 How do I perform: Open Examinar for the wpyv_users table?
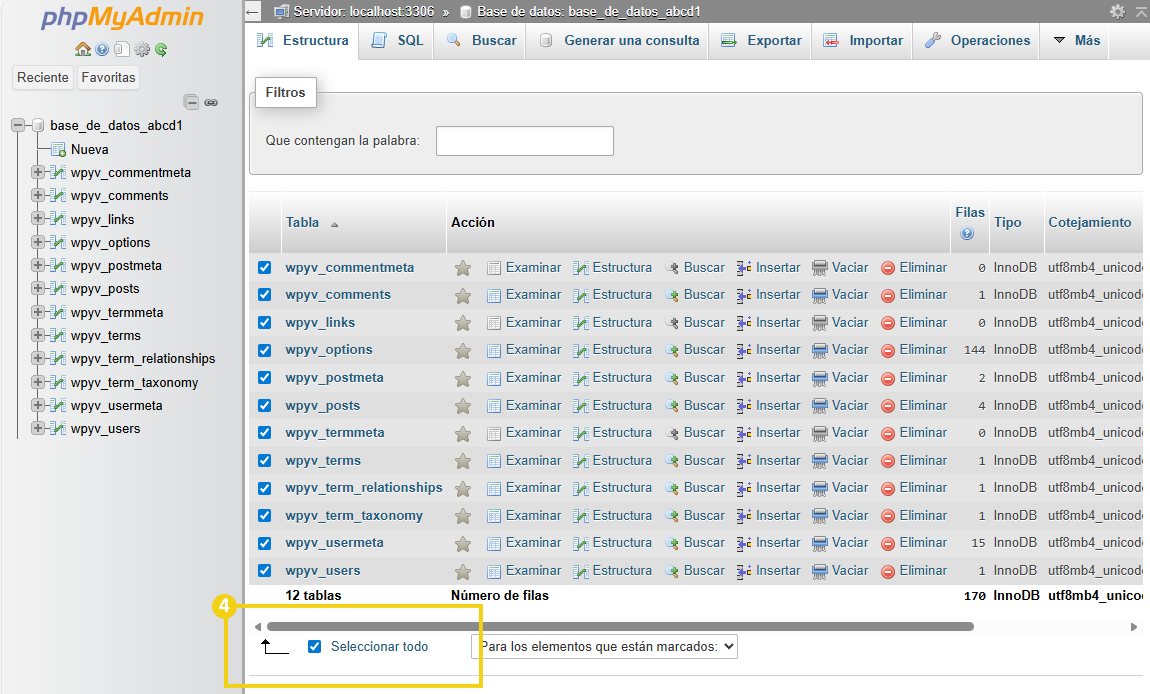(x=532, y=569)
